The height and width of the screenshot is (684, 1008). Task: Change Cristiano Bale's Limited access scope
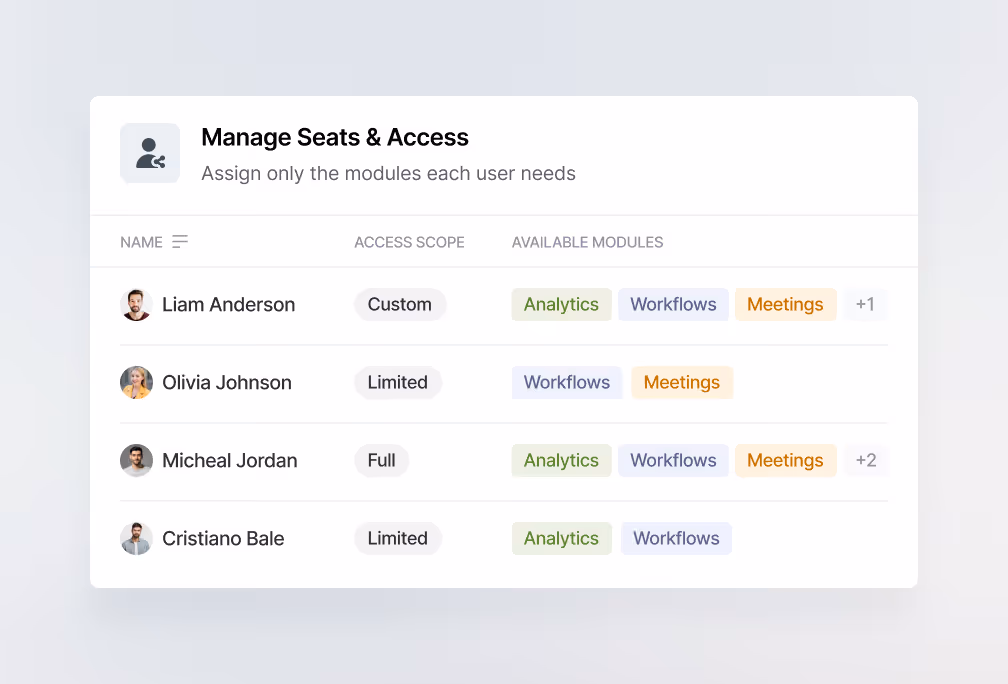(x=398, y=539)
